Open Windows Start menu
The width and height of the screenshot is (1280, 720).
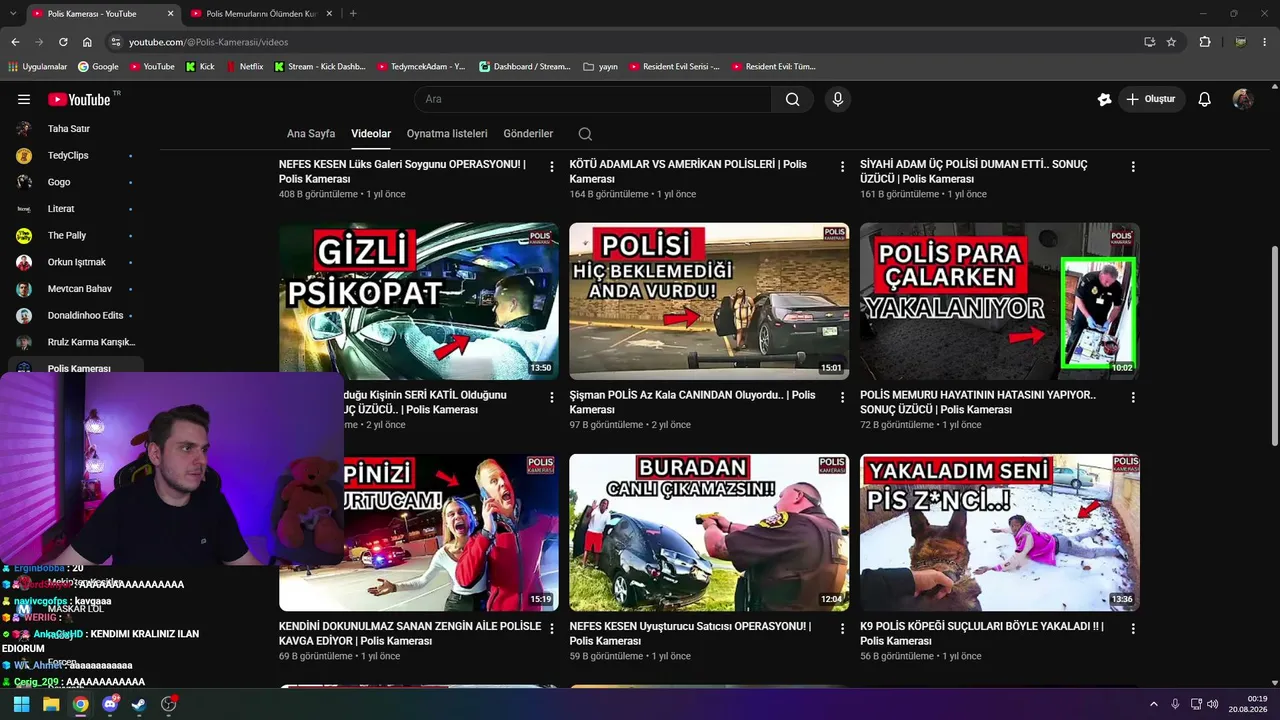(21, 704)
